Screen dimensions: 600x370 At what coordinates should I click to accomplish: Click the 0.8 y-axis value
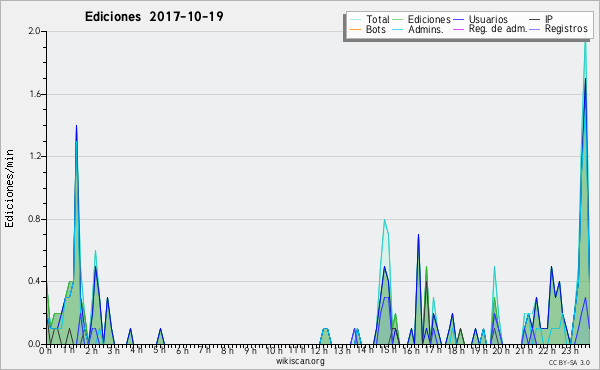[x=34, y=220]
